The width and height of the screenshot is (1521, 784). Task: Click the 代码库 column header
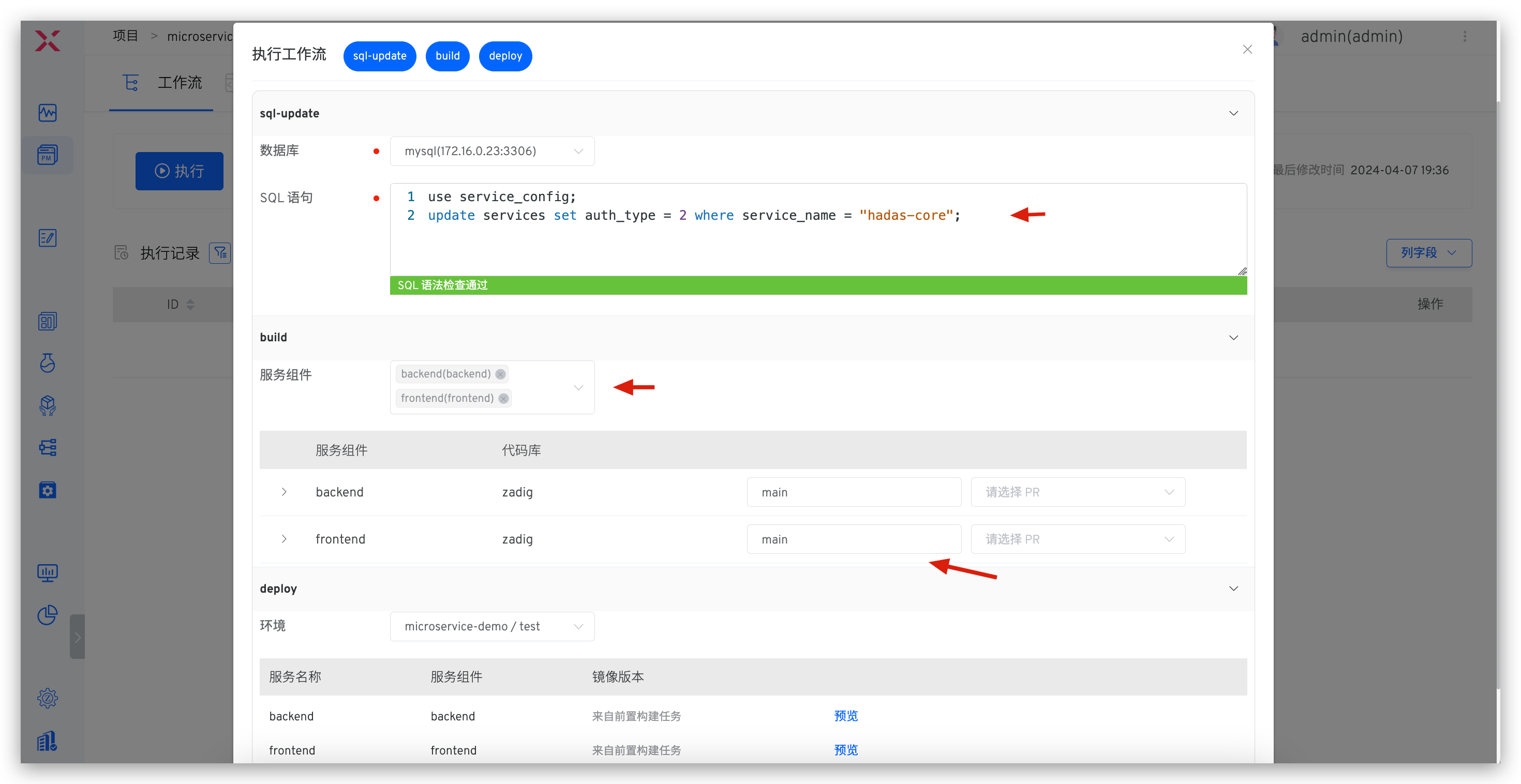point(521,450)
